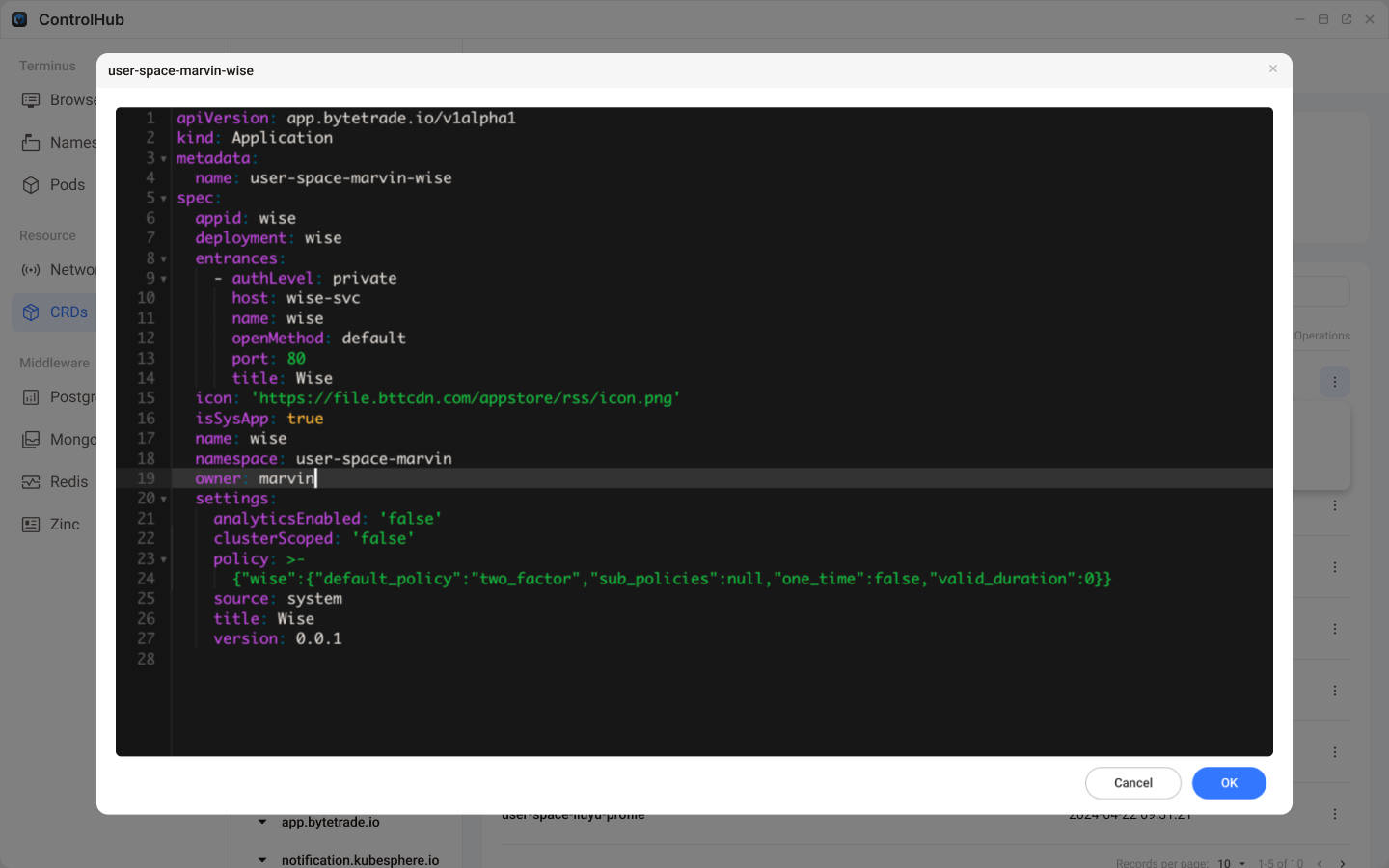Open the Pods sidebar icon

pos(31,185)
